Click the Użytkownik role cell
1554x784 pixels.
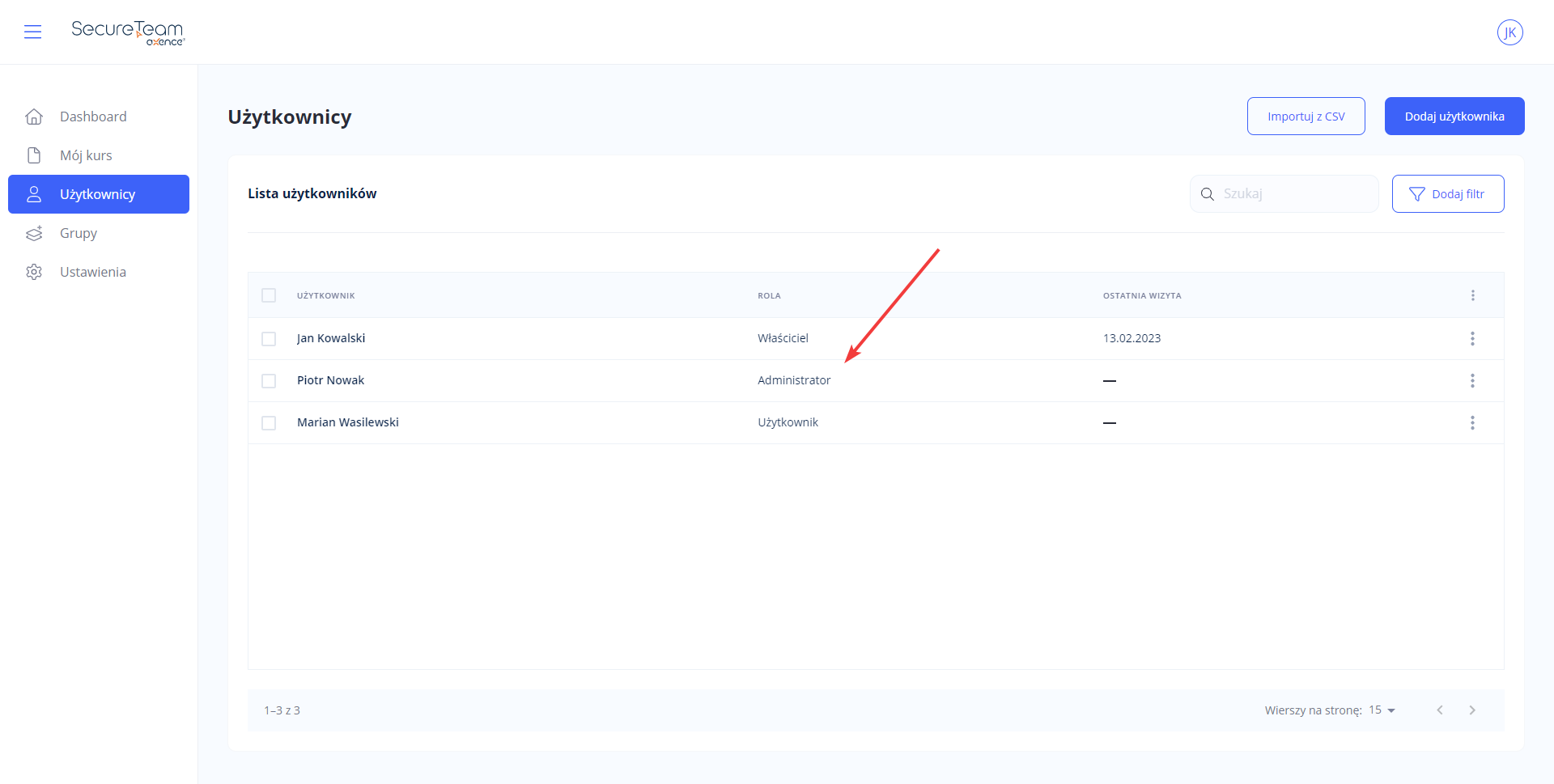(788, 422)
